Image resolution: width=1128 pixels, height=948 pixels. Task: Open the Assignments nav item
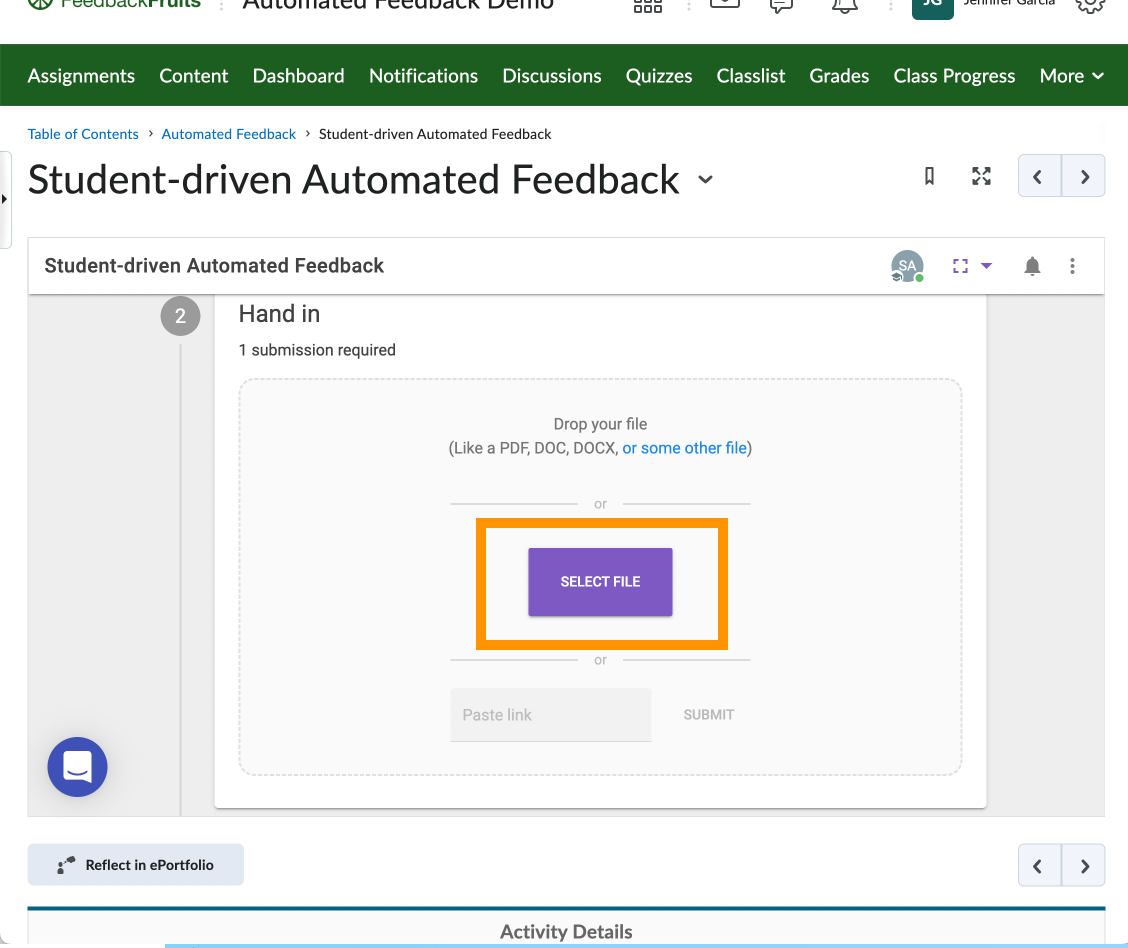81,76
